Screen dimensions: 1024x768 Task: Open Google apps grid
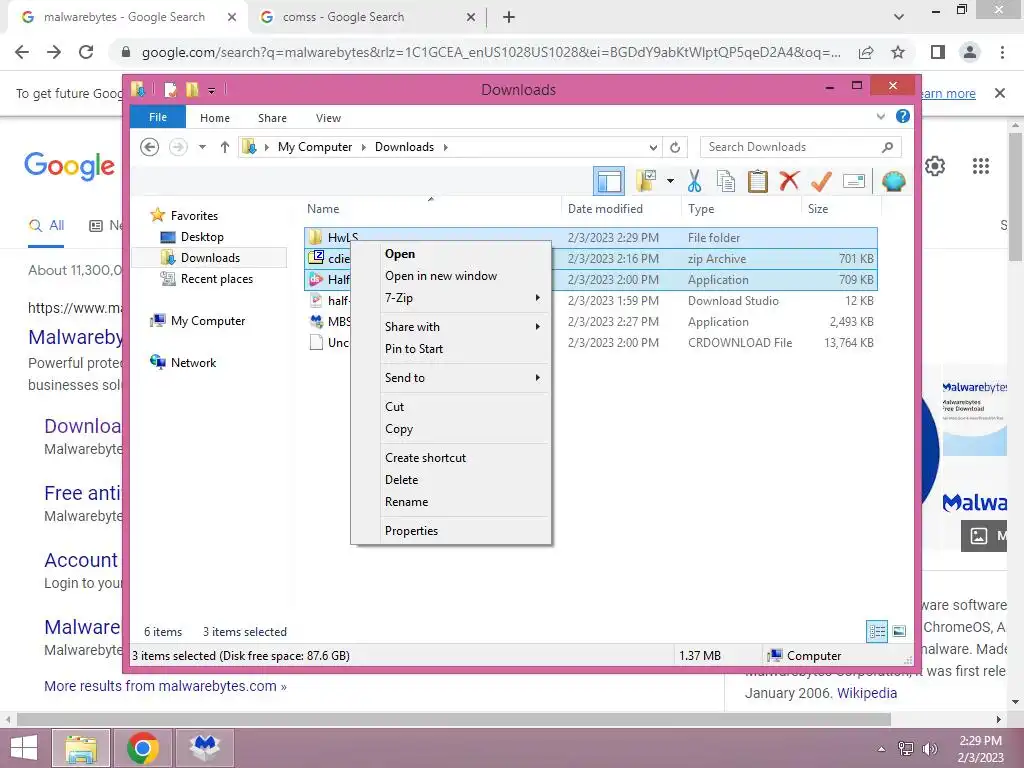(981, 166)
